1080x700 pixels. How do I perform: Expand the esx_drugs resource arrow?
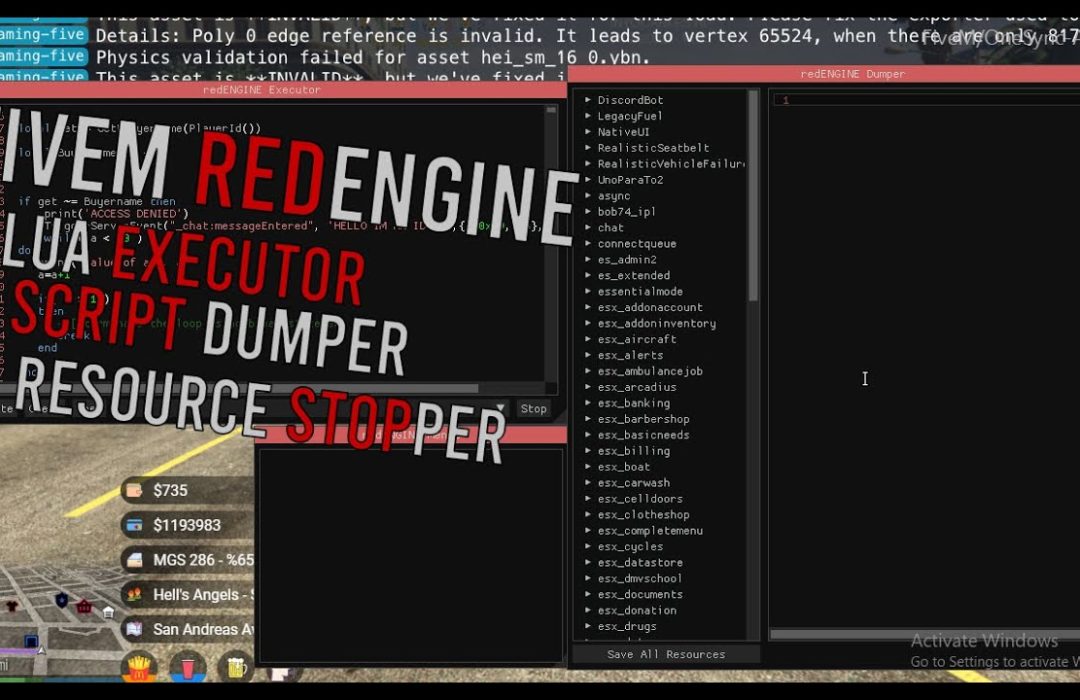click(x=588, y=626)
